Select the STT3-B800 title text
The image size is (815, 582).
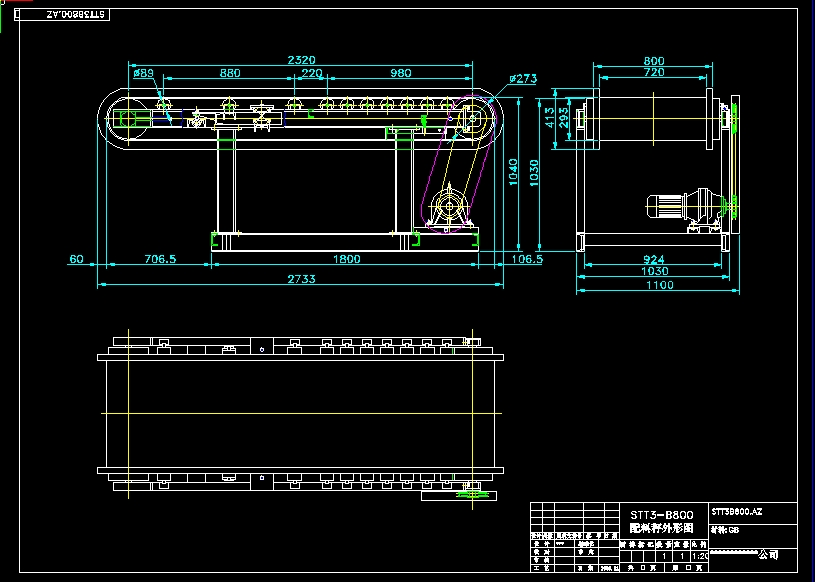[x=662, y=515]
